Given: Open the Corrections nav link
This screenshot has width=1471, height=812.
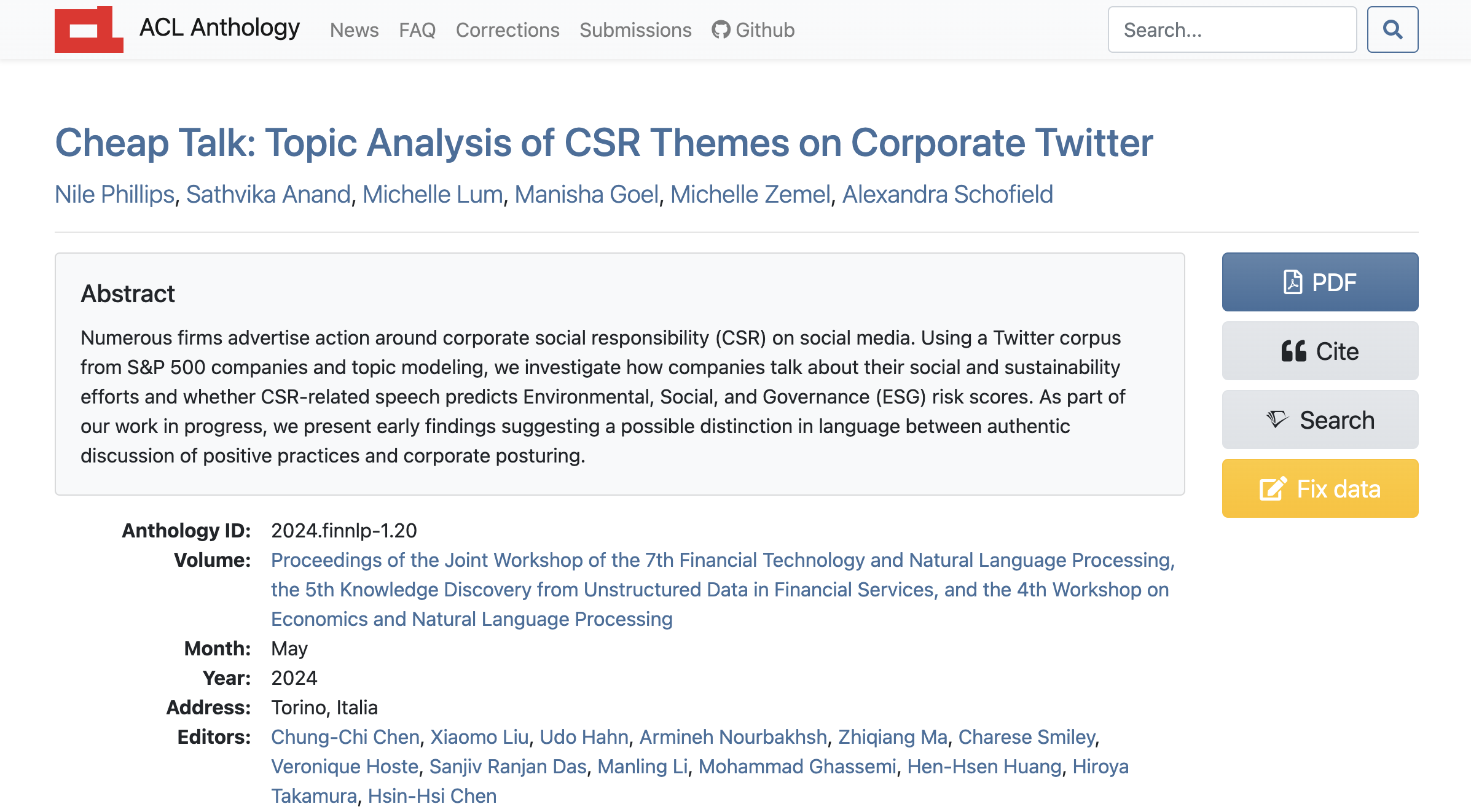Looking at the screenshot, I should (507, 30).
